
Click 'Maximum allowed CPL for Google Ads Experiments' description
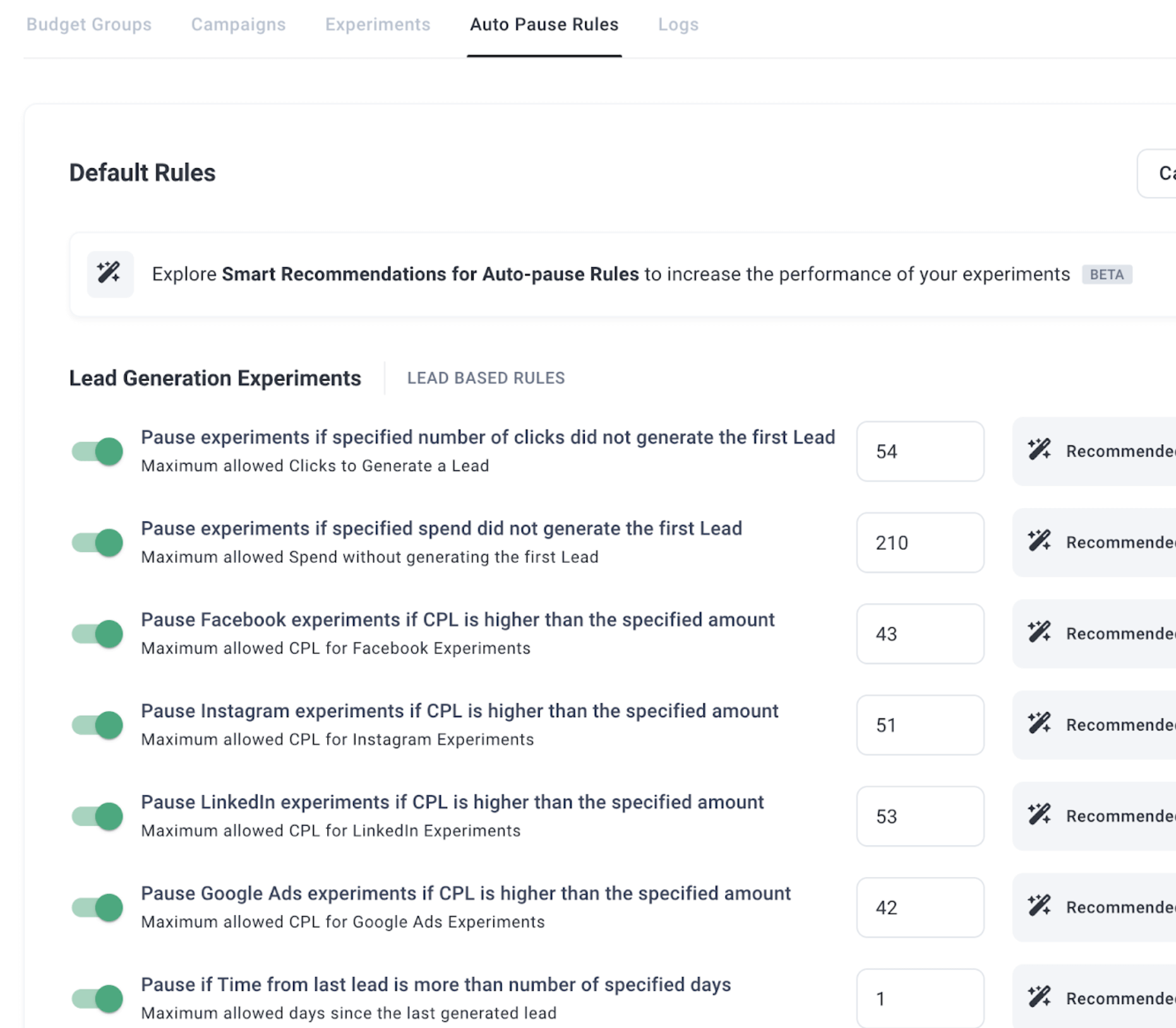(342, 922)
